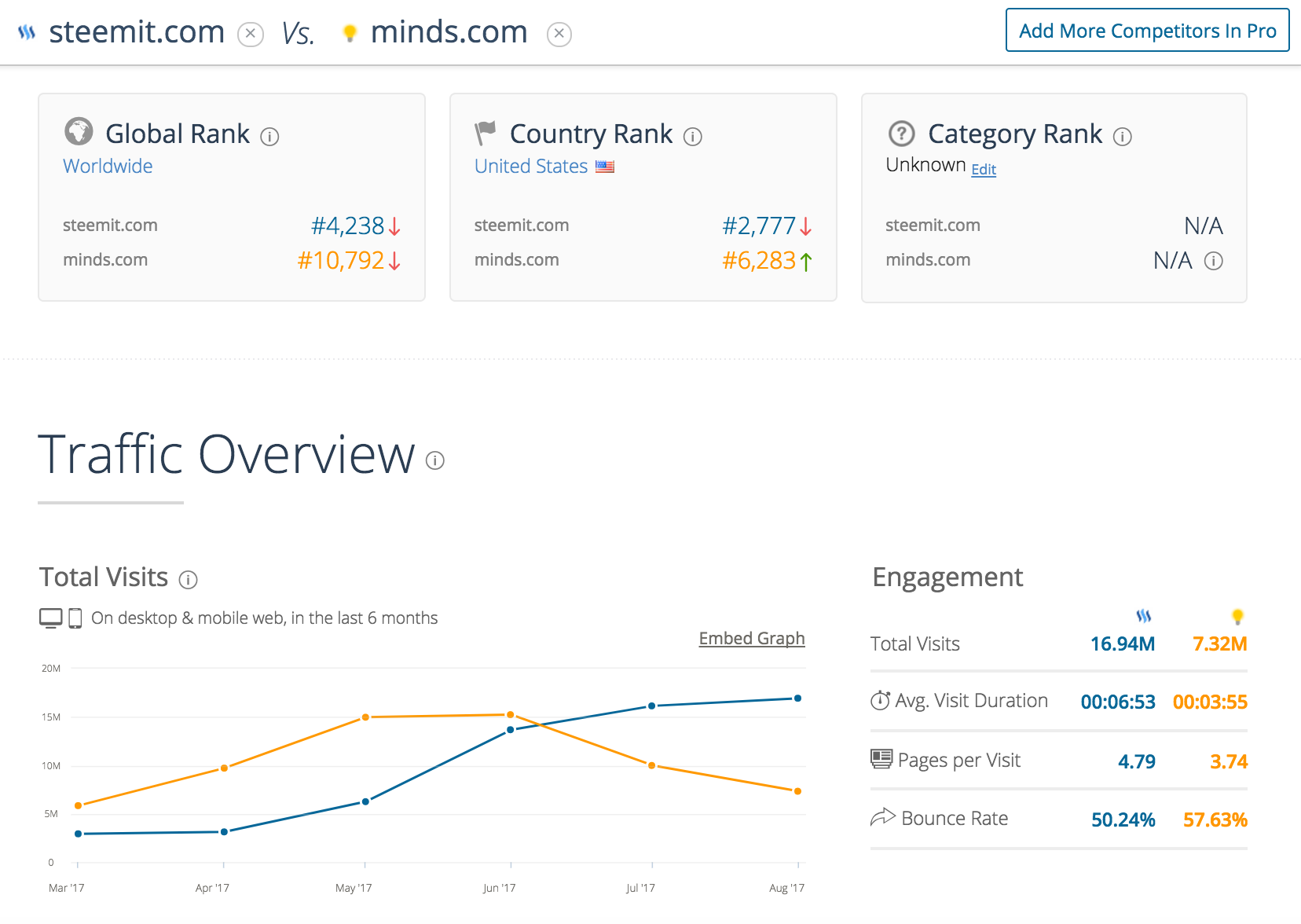
Task: Click minds.com country rank #6,283
Action: pyautogui.click(x=759, y=260)
